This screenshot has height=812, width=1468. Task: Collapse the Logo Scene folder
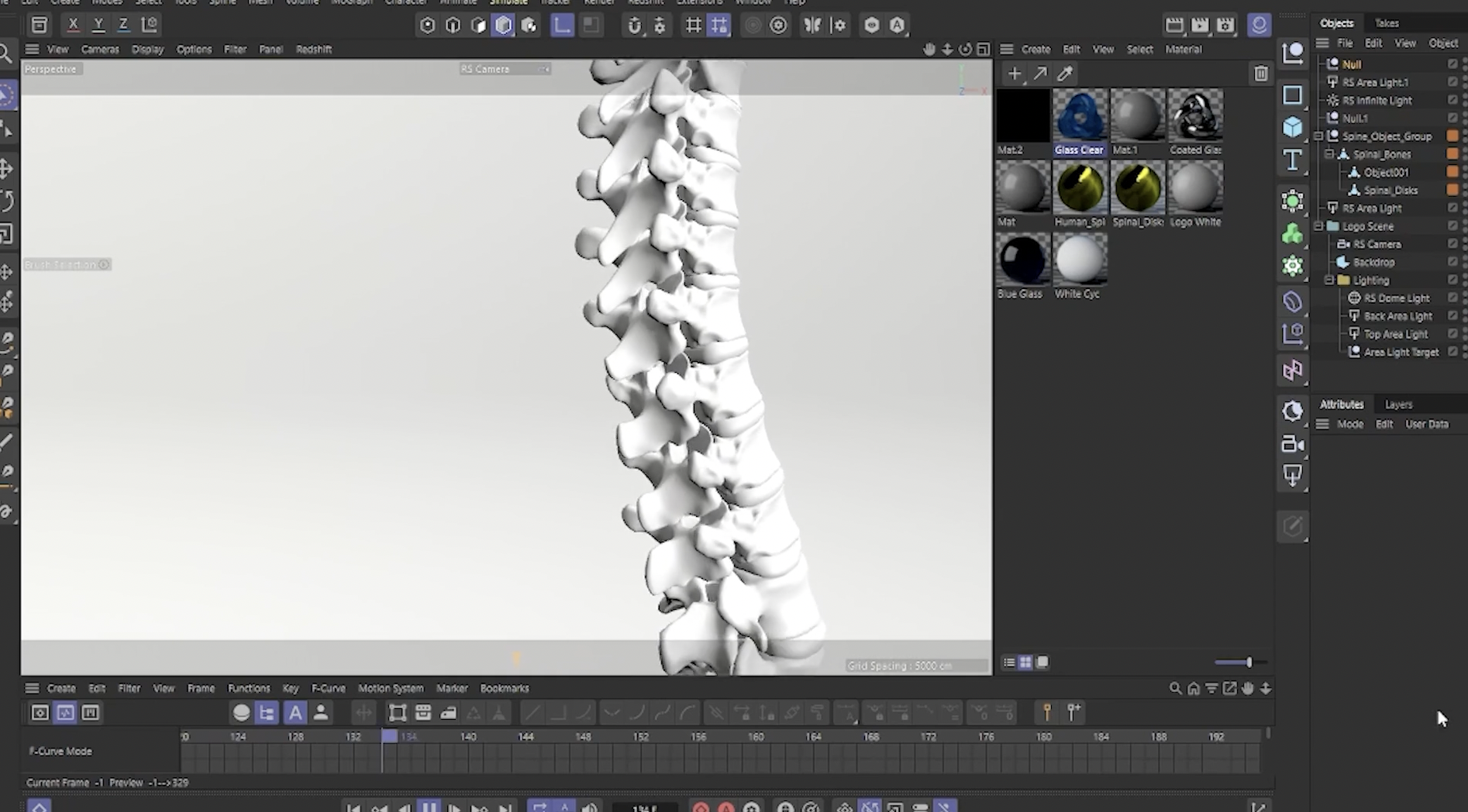1319,226
